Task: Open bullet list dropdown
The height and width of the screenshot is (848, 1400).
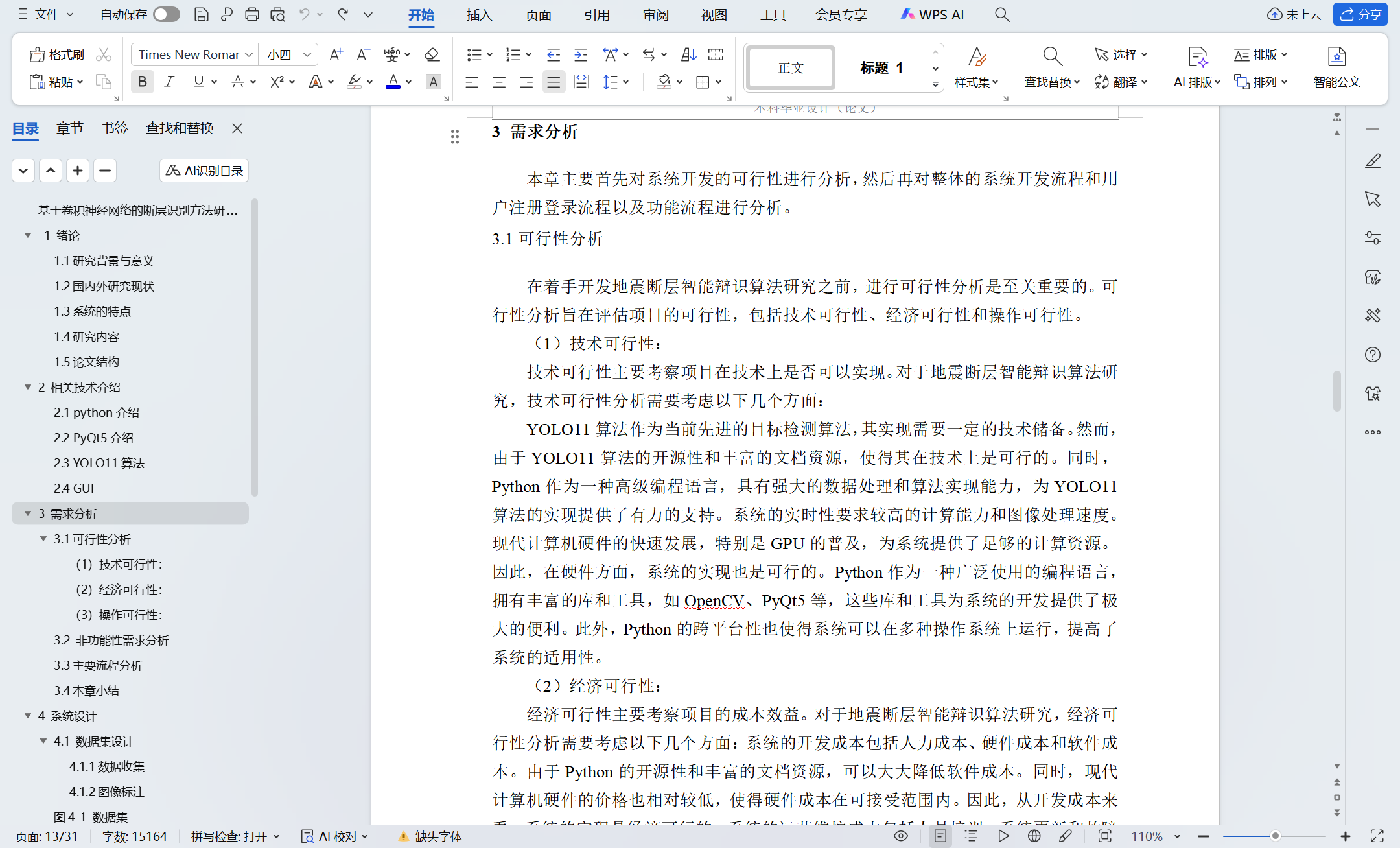Action: pyautogui.click(x=490, y=54)
